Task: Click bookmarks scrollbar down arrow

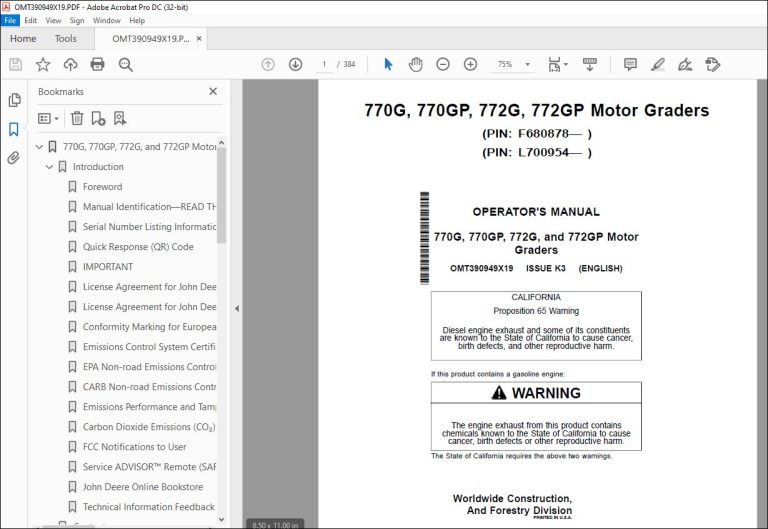Action: (x=221, y=519)
